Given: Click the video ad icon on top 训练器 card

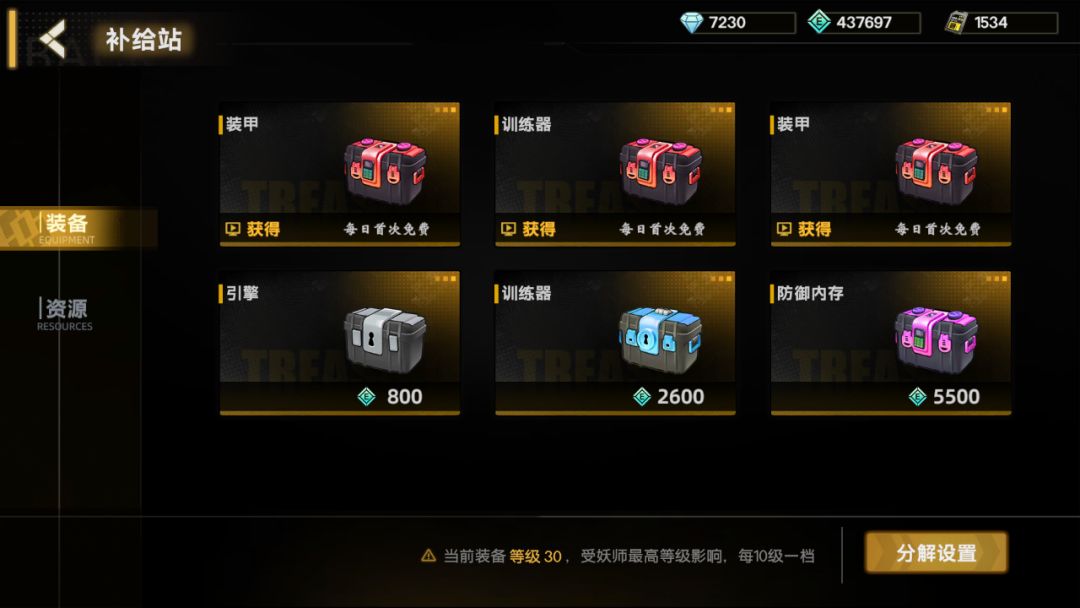Looking at the screenshot, I should pos(508,229).
